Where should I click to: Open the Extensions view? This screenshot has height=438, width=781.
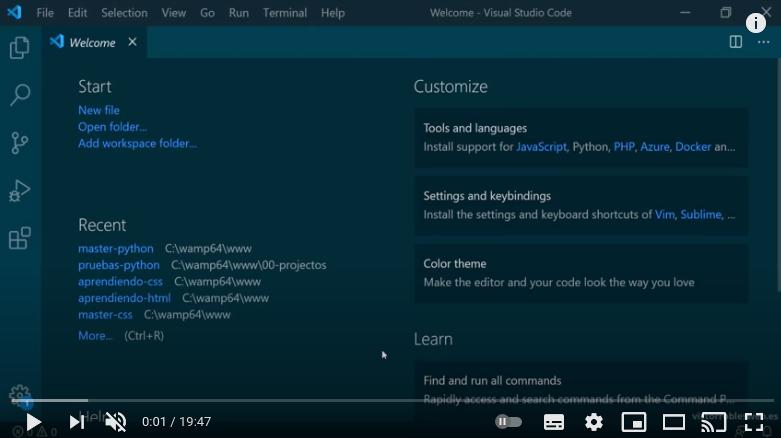coord(20,238)
